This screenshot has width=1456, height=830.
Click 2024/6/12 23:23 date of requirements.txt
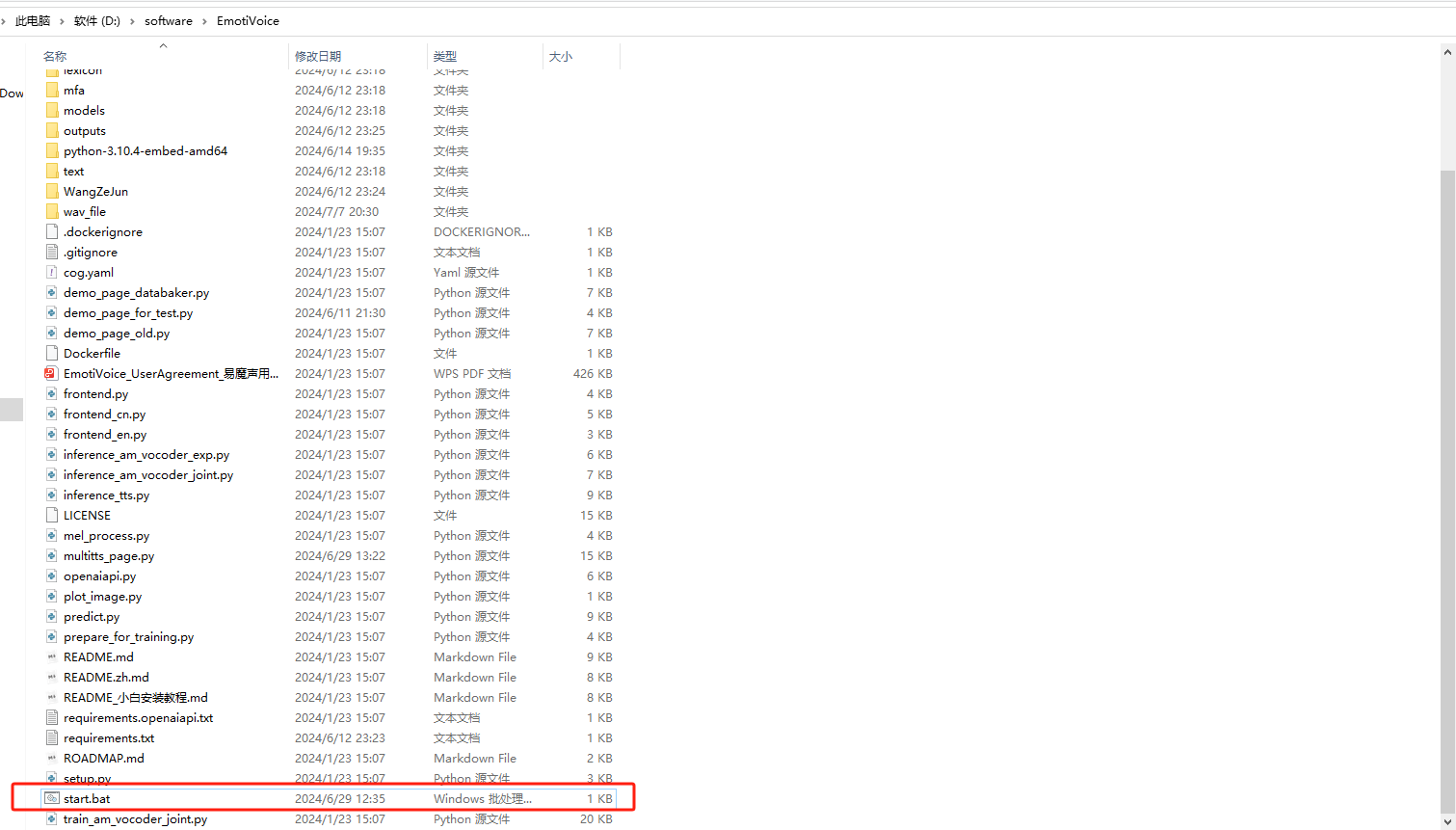[x=340, y=738]
